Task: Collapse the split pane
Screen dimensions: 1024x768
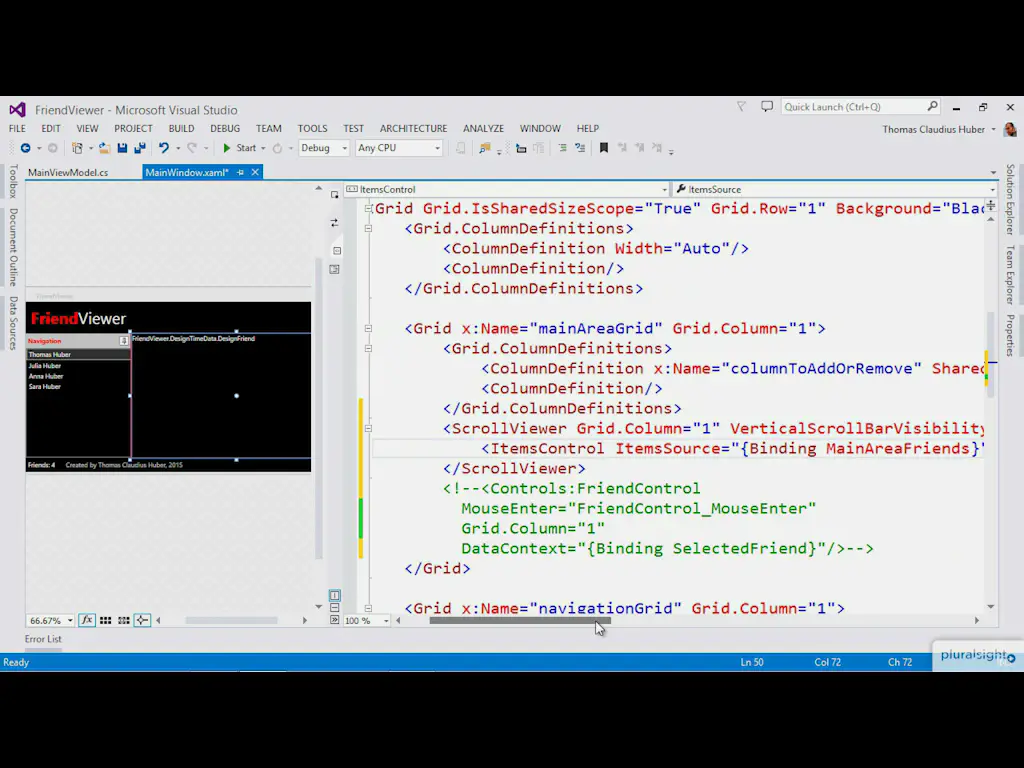Action: 334,620
